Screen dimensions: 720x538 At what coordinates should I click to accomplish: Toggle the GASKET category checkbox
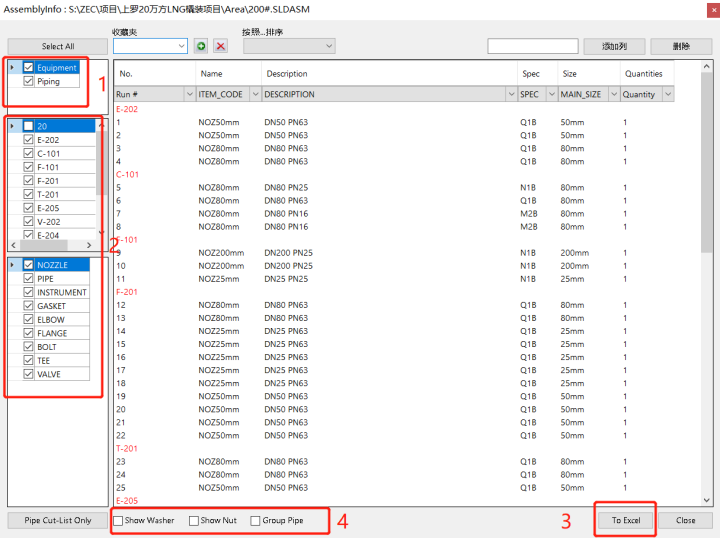[x=28, y=306]
